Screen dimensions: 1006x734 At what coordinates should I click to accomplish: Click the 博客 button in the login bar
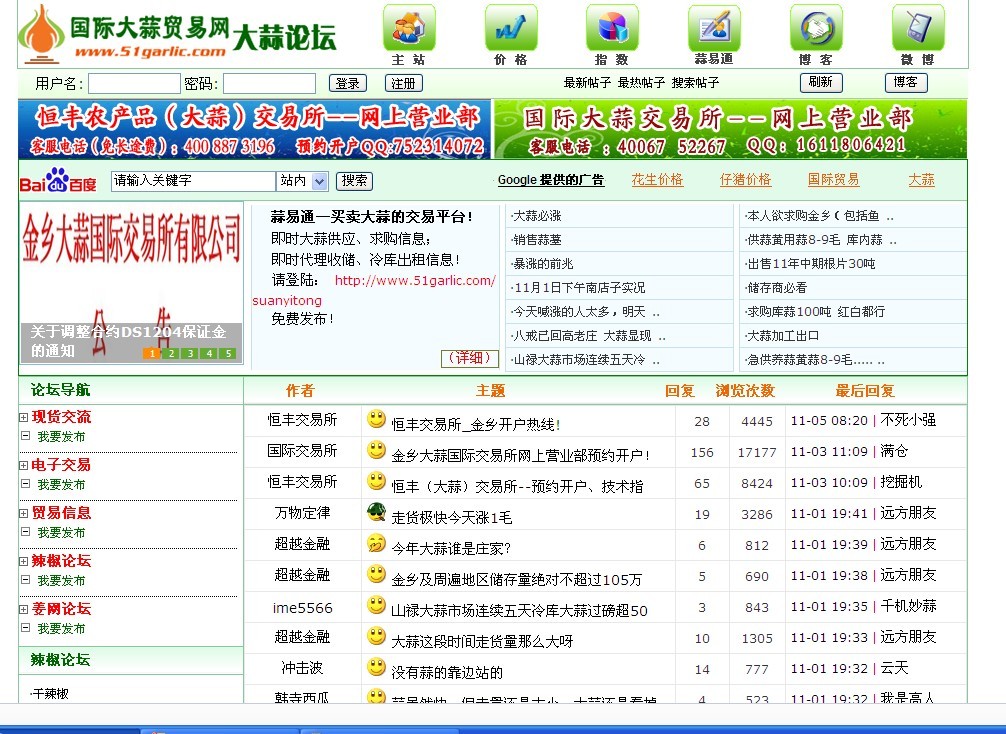click(906, 82)
